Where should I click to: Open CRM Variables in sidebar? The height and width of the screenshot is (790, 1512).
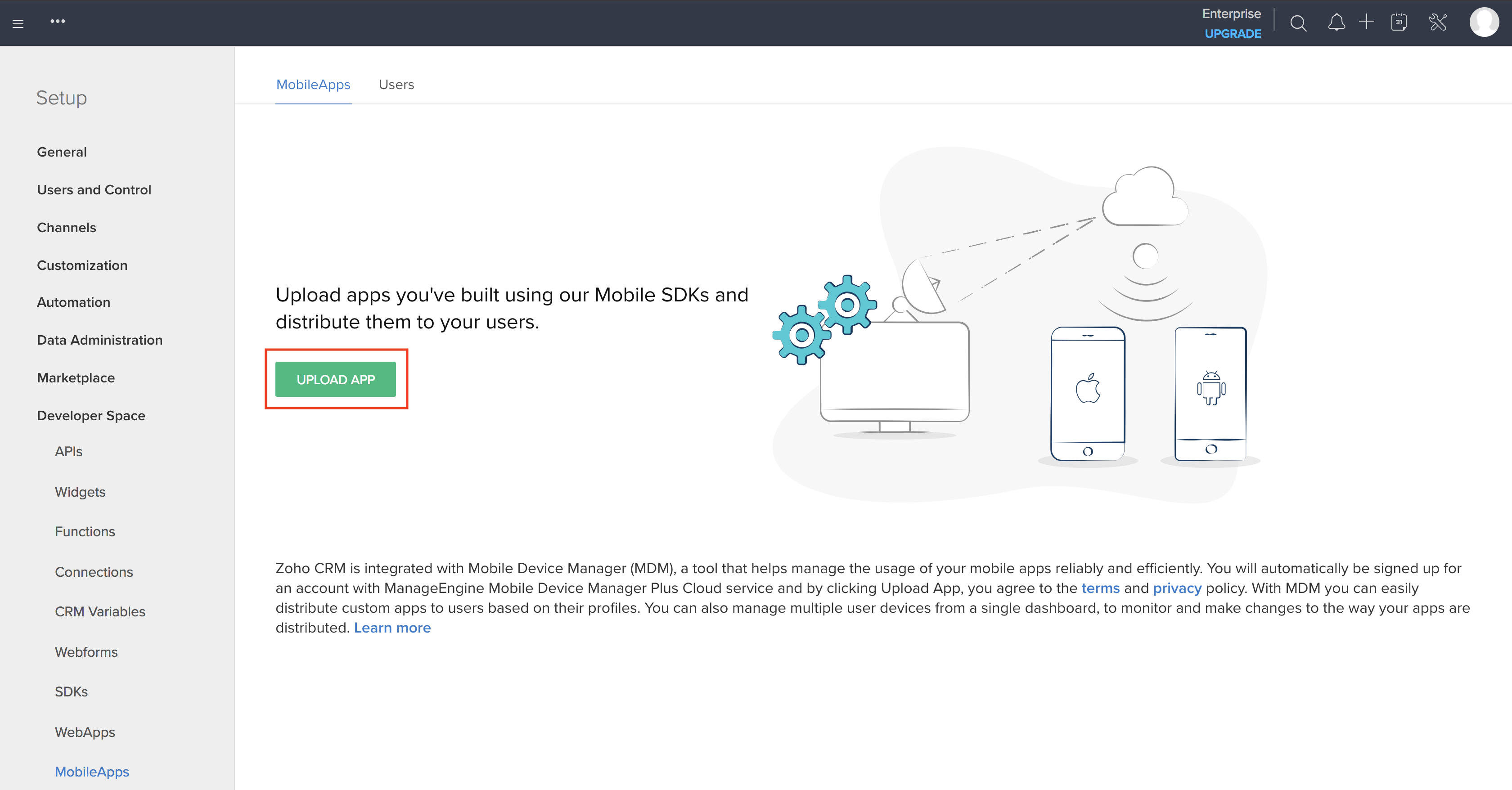coord(100,611)
